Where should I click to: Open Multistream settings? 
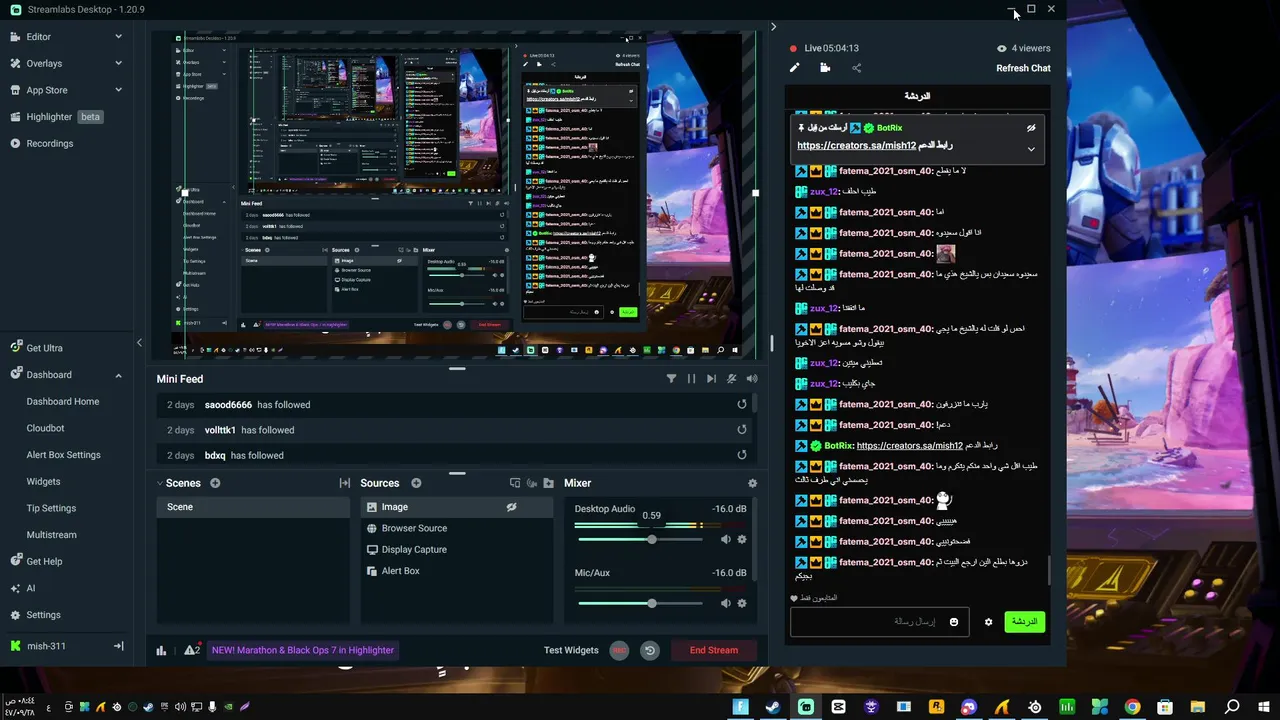[x=51, y=535]
